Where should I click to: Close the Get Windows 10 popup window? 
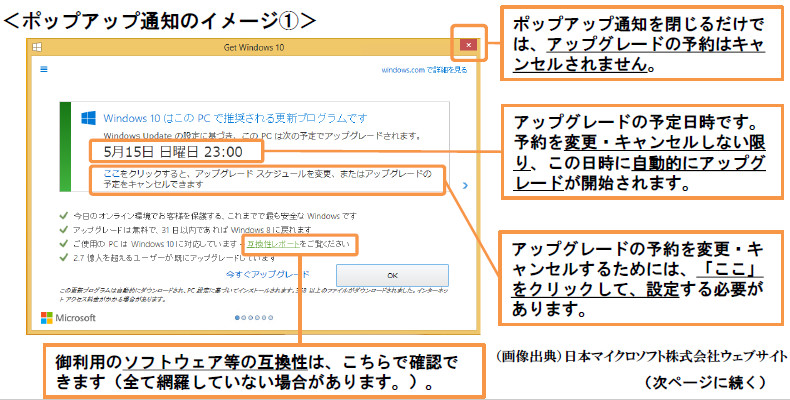click(x=469, y=45)
